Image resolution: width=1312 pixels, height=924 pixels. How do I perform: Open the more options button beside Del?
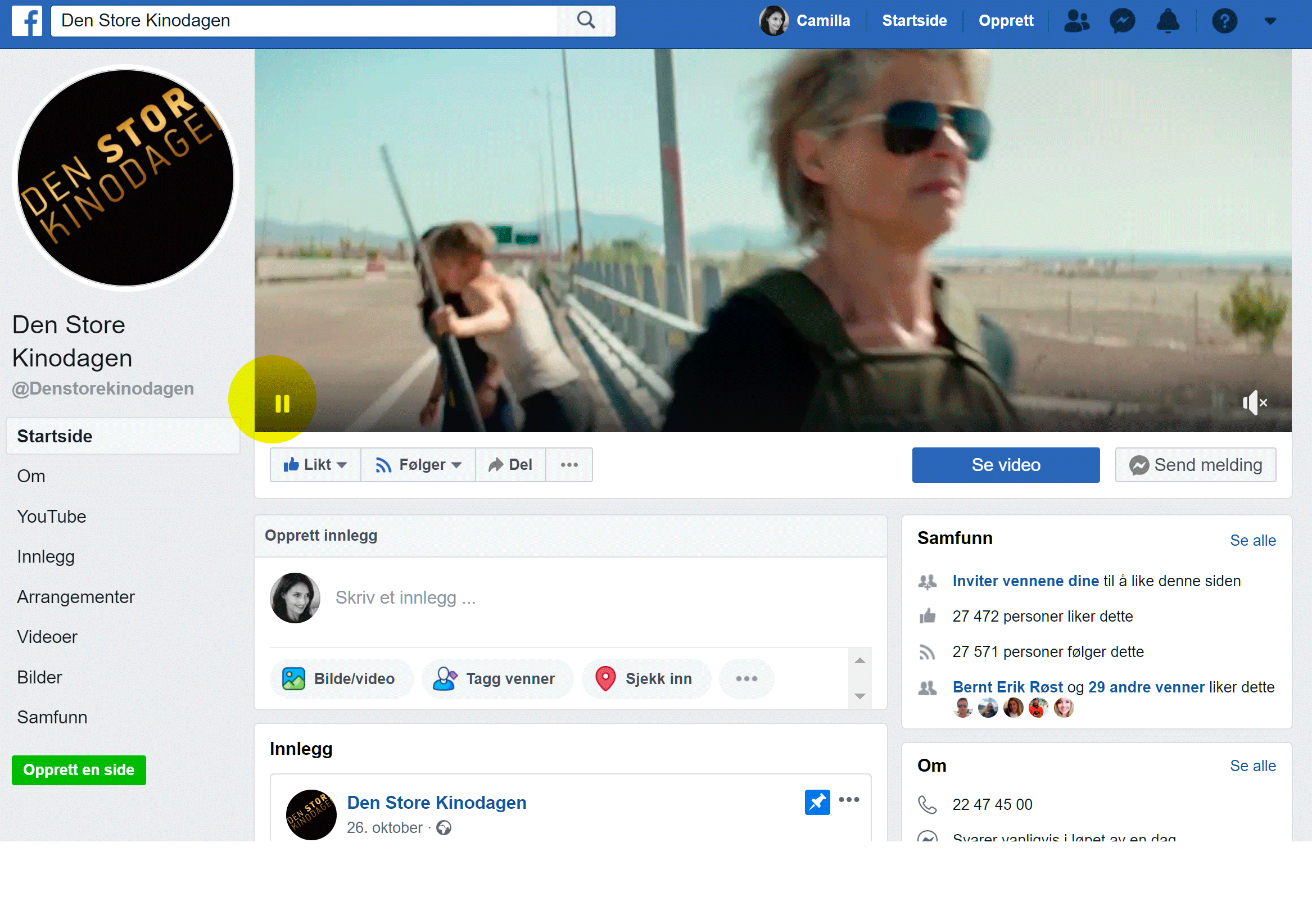point(569,465)
